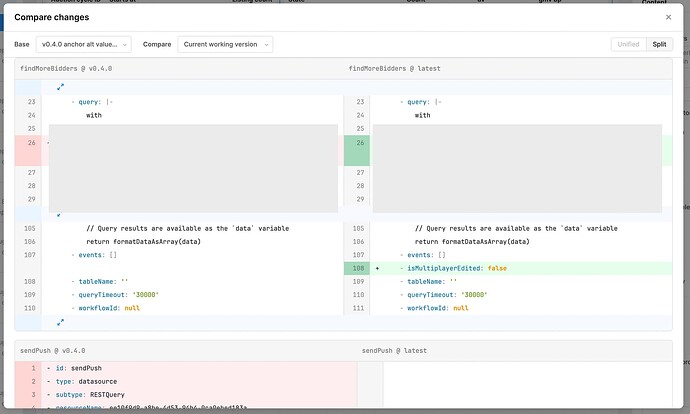Click findMoreBidders @ v0.4.0 file header
Viewport: 690px width, 414px height.
pos(67,69)
